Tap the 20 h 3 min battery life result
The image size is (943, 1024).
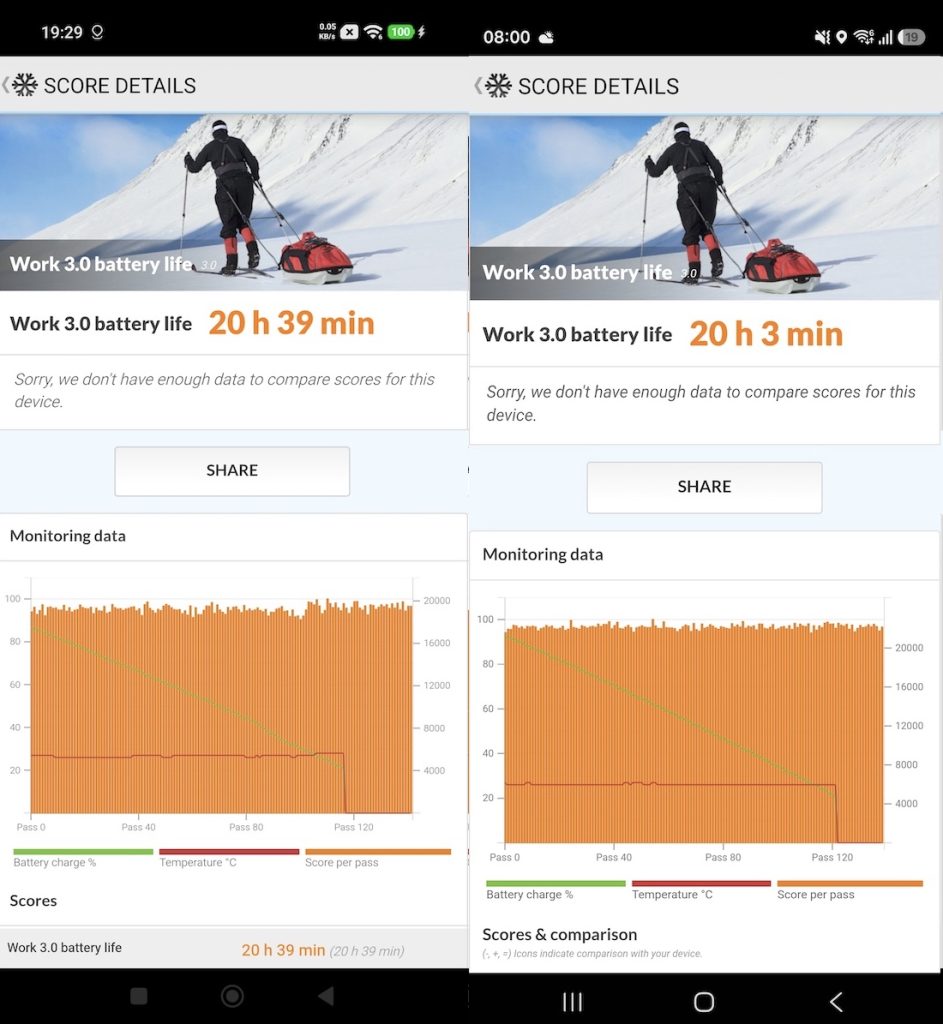[765, 334]
